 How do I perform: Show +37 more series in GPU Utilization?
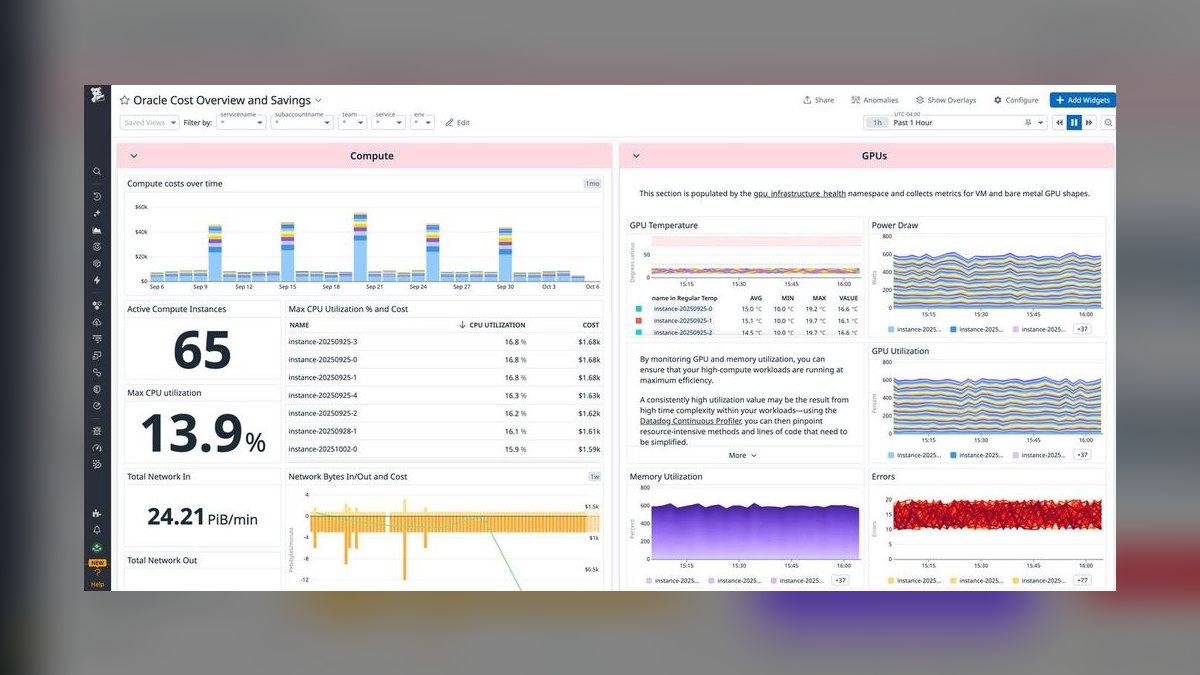point(1082,454)
